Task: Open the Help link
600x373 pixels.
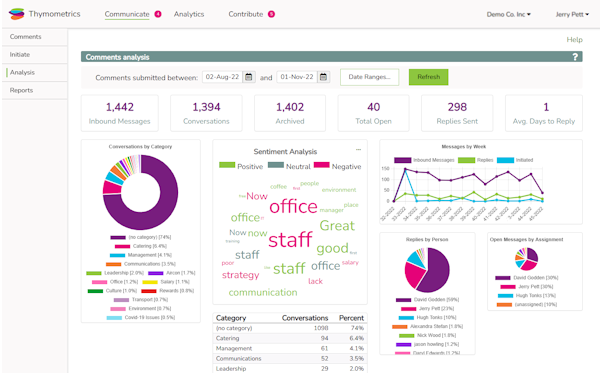Action: [574, 39]
